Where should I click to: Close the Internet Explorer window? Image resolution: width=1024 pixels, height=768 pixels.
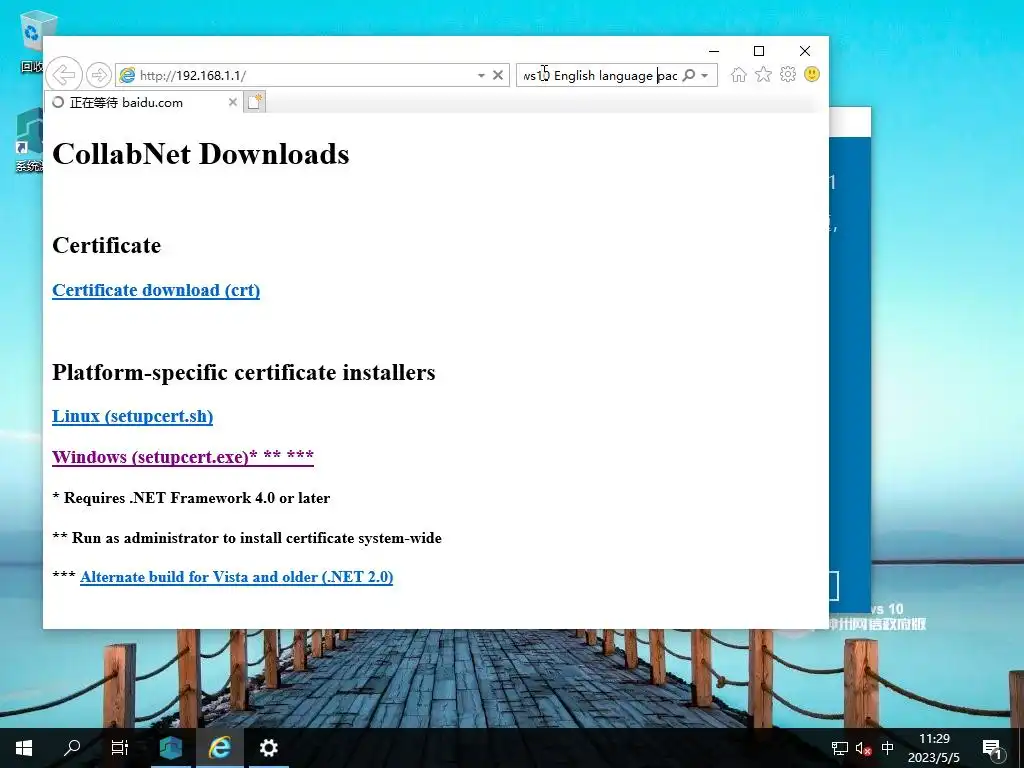[x=805, y=51]
